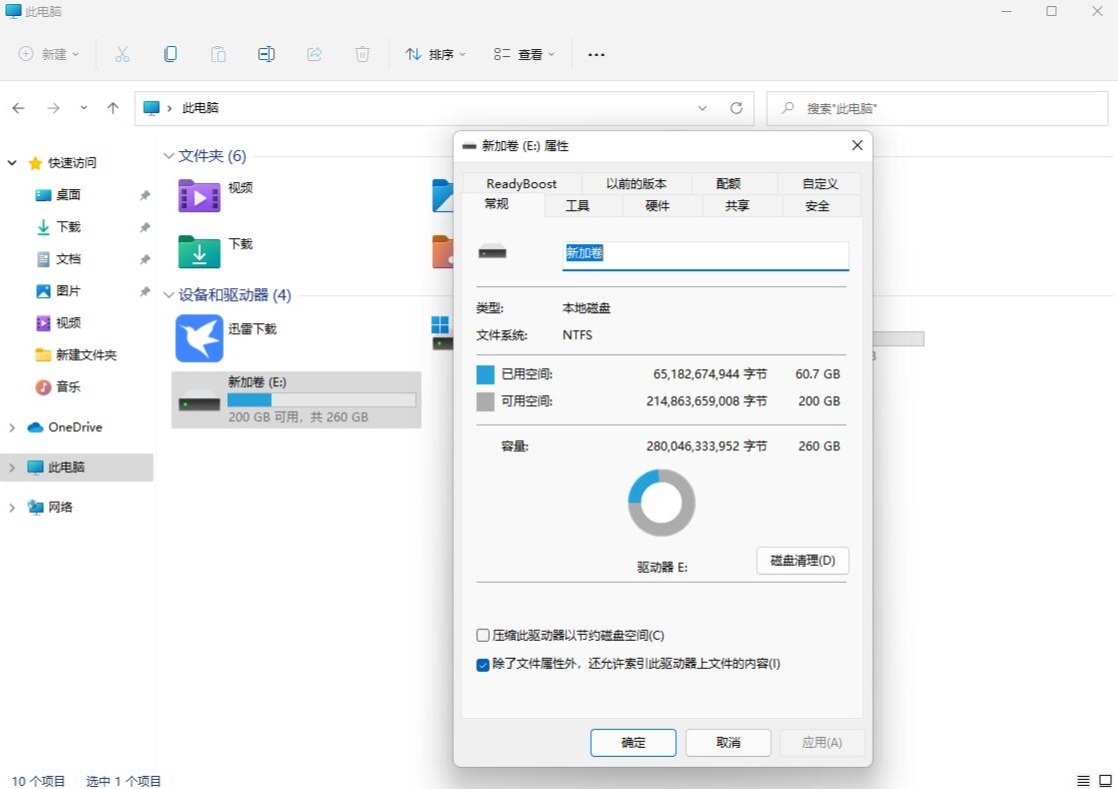The image size is (1118, 789).
Task: Click the Copy icon in toolbar
Action: coord(170,54)
